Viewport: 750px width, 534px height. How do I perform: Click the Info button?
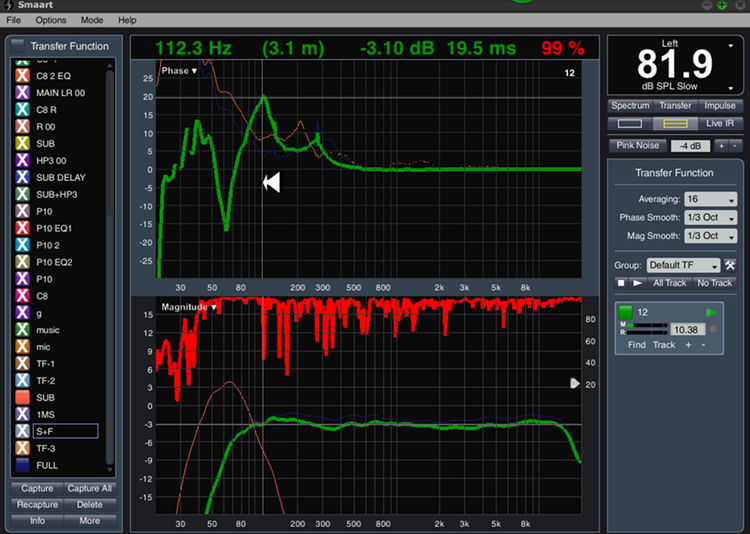pyautogui.click(x=37, y=521)
